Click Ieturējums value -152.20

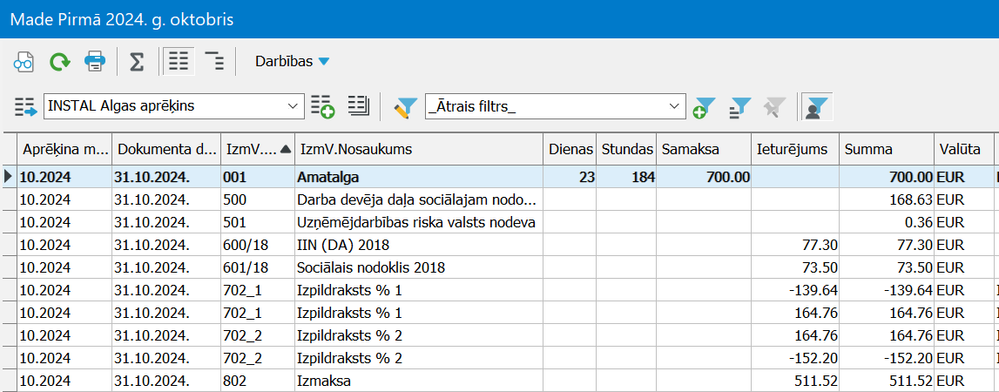795,358
